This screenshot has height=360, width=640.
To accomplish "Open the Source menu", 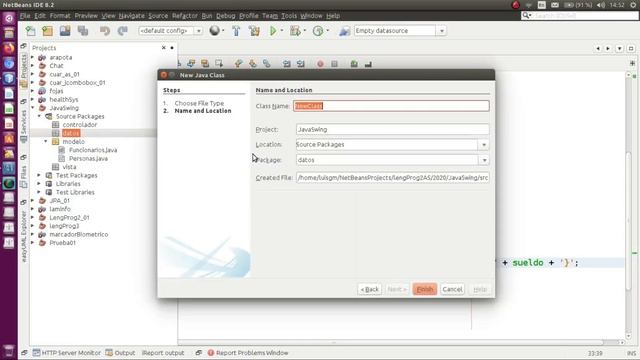I will [158, 16].
